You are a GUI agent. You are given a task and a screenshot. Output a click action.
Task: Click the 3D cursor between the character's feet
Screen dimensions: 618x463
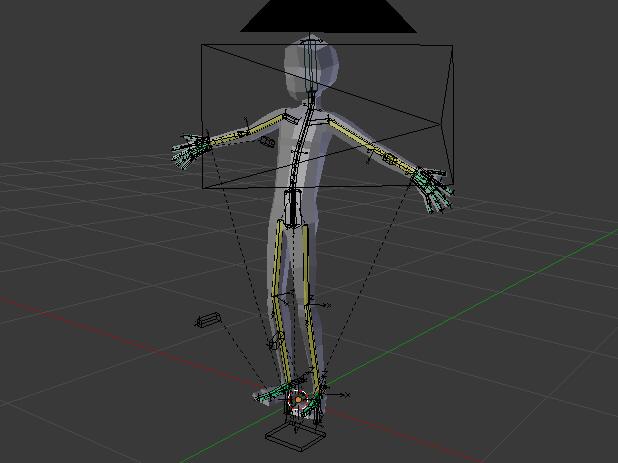(298, 400)
